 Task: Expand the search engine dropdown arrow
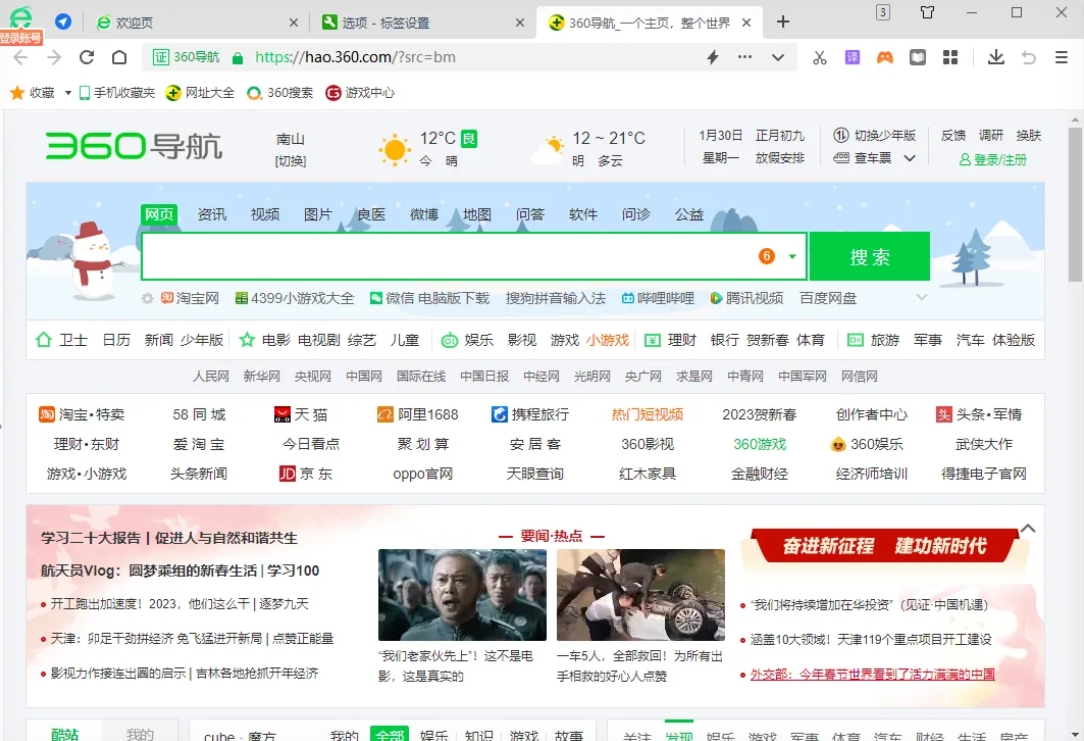click(x=792, y=257)
